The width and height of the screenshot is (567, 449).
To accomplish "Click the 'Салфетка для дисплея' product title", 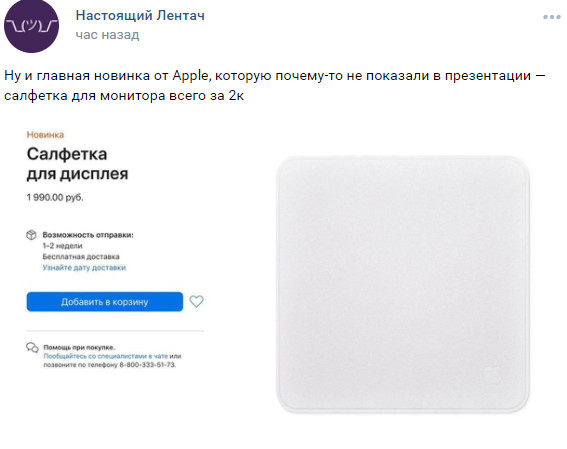I will [77, 164].
